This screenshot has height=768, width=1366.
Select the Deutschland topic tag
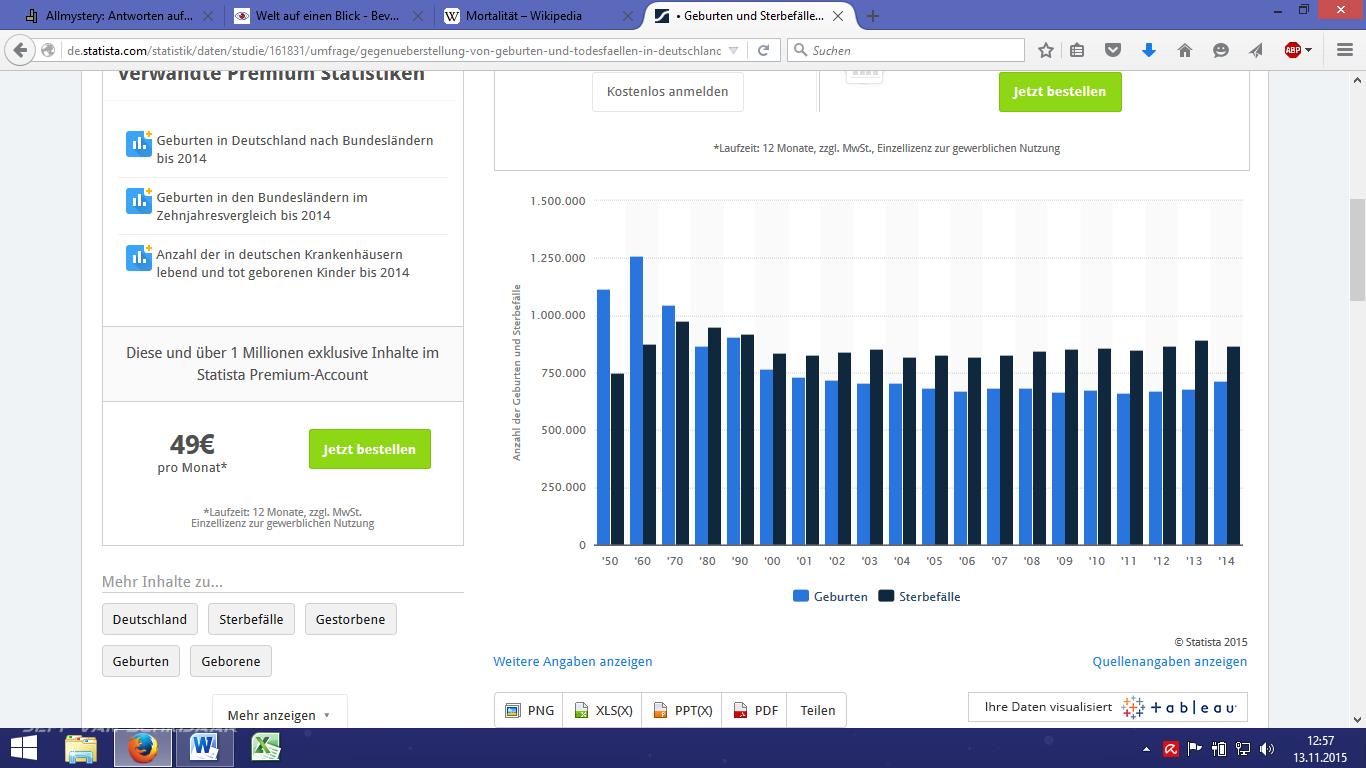[x=150, y=619]
